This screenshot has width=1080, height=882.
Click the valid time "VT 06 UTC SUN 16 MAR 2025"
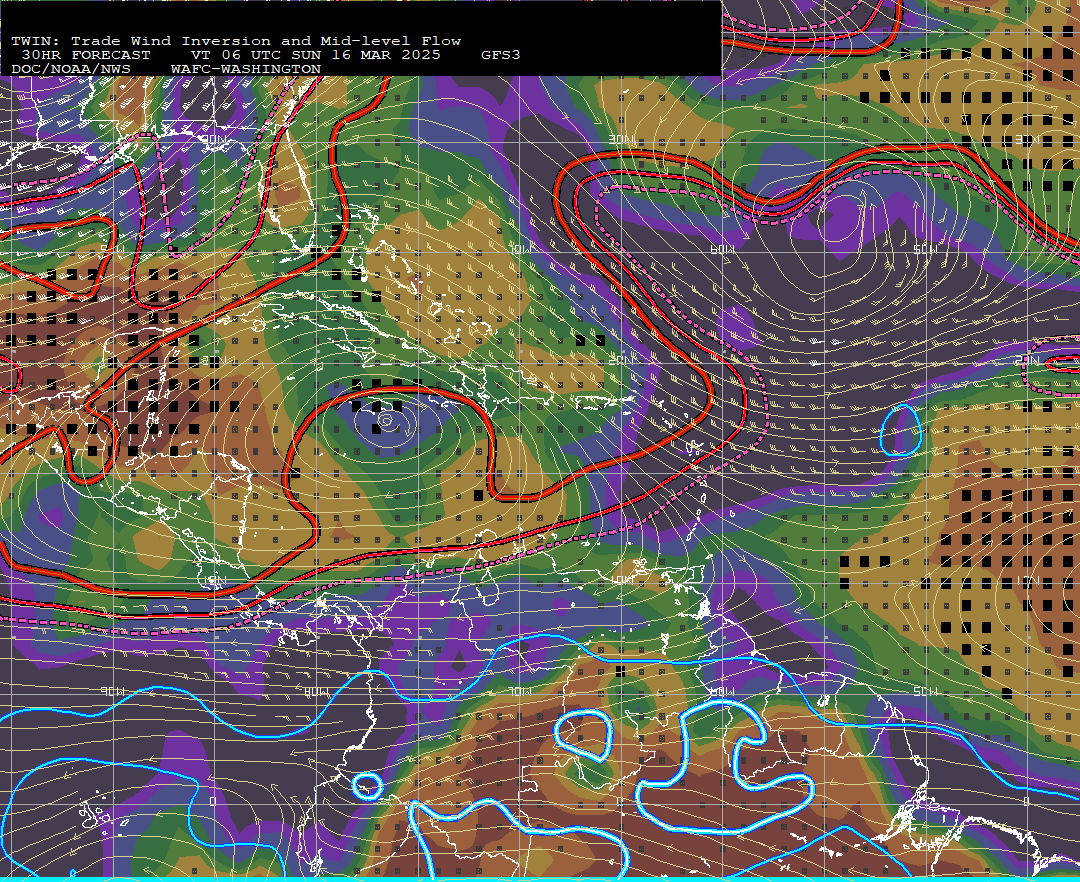(x=316, y=55)
